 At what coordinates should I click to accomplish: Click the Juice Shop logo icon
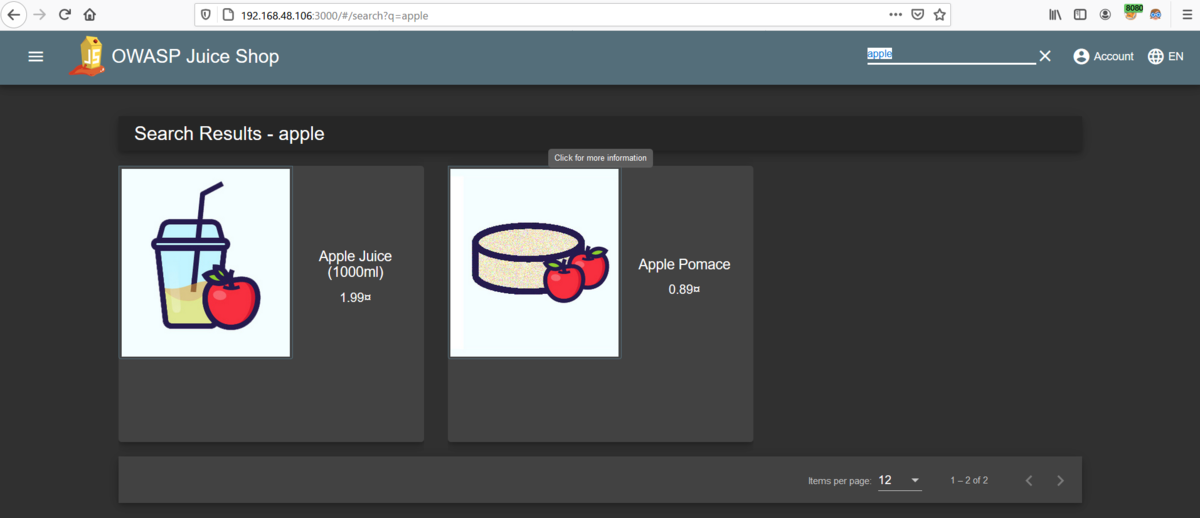88,57
